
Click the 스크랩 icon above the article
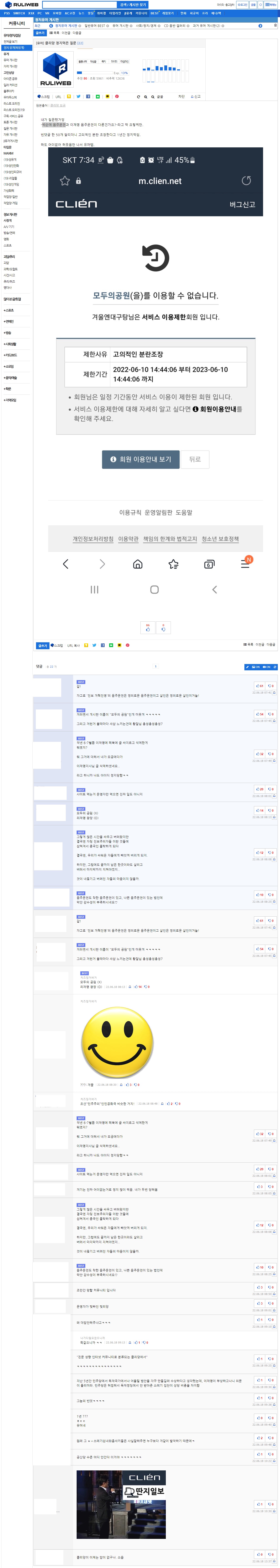pyautogui.click(x=44, y=96)
